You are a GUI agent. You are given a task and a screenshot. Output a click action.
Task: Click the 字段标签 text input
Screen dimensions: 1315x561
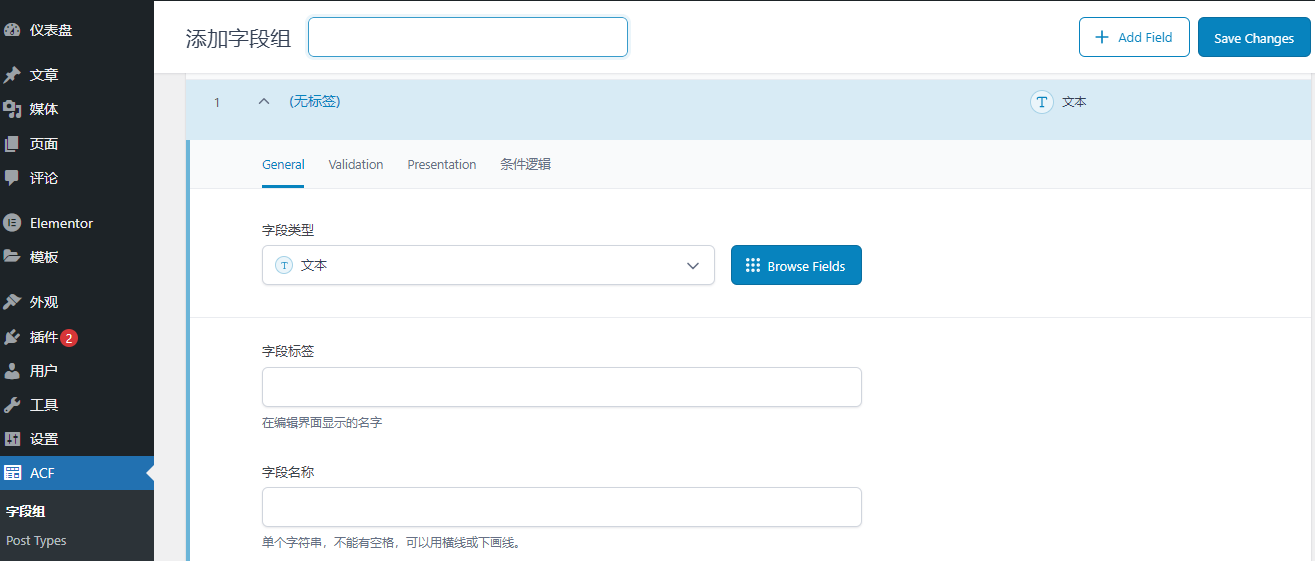pyautogui.click(x=561, y=387)
